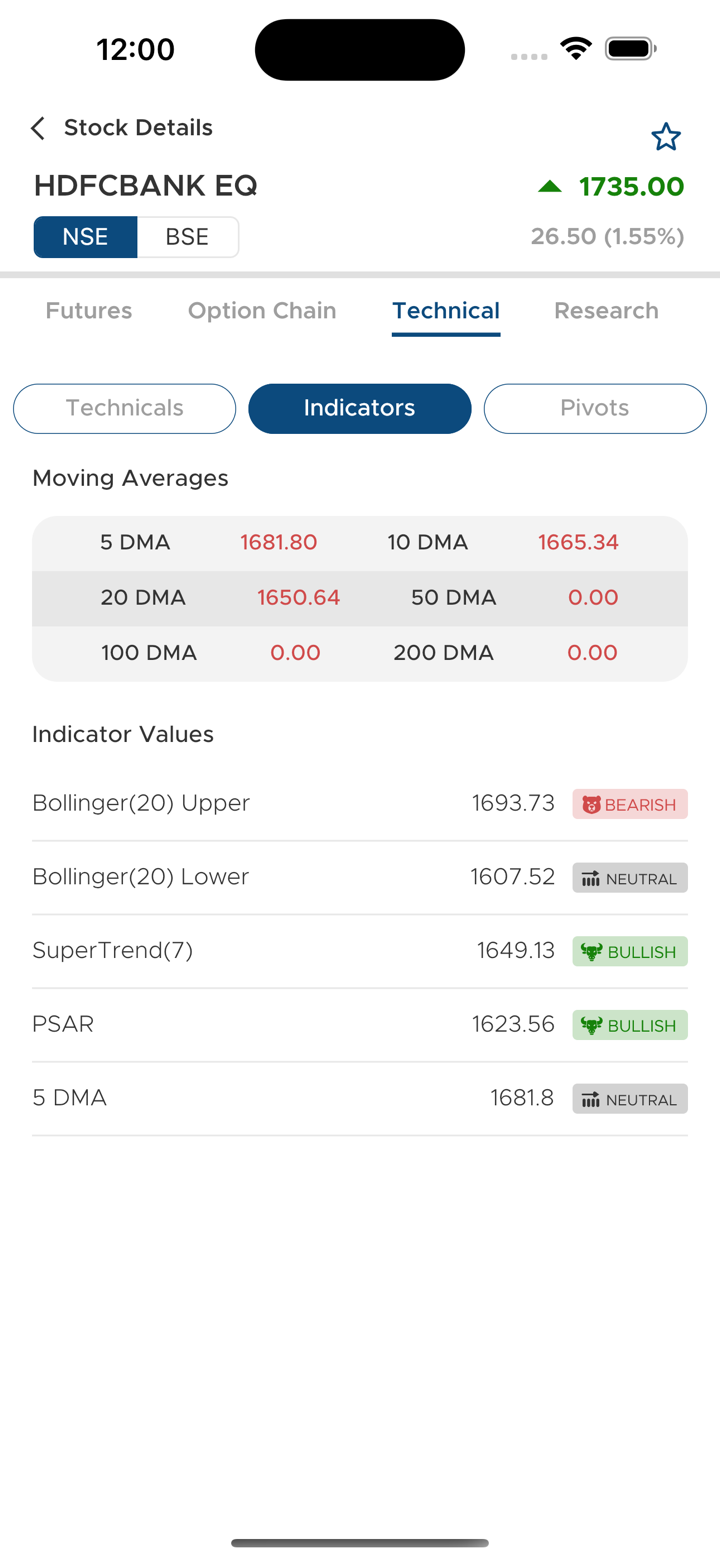Tap the 1735.00 last traded price
720x1561 pixels.
(x=631, y=187)
